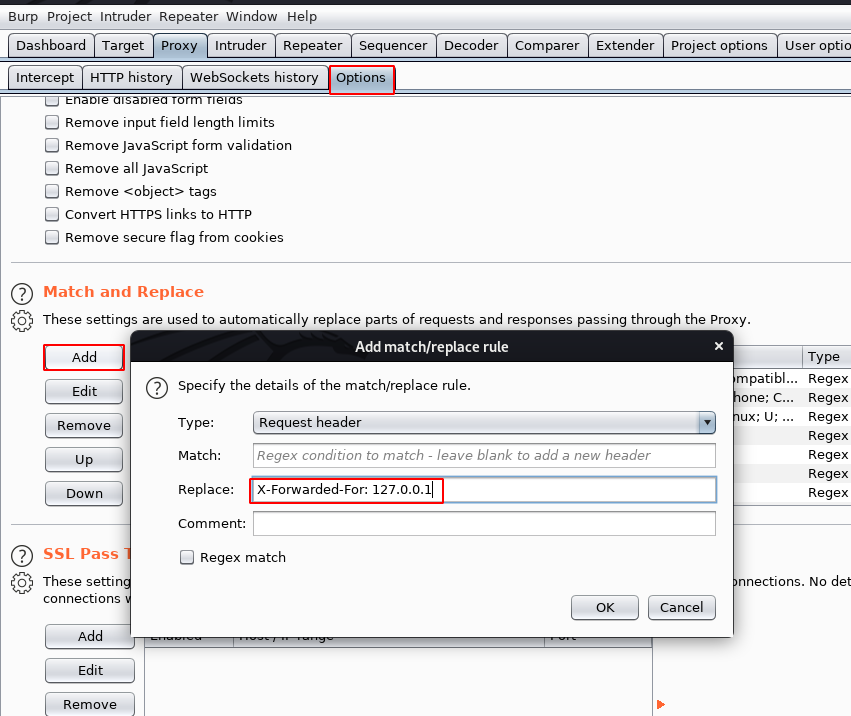
Task: Open the Repeater menu in menu bar
Action: (x=188, y=17)
